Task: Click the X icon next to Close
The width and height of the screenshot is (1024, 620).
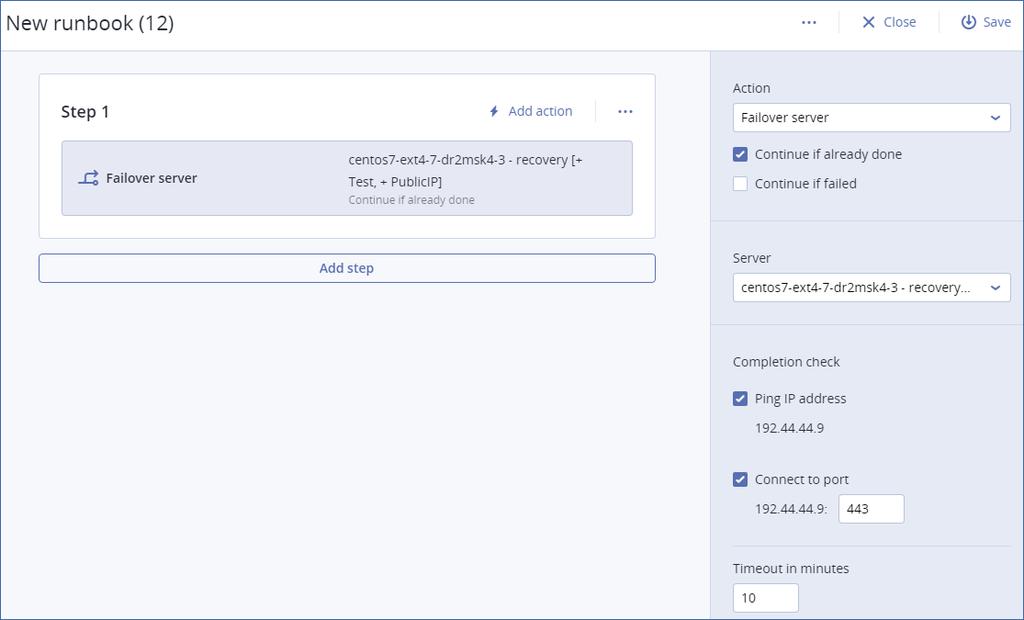Action: (868, 22)
